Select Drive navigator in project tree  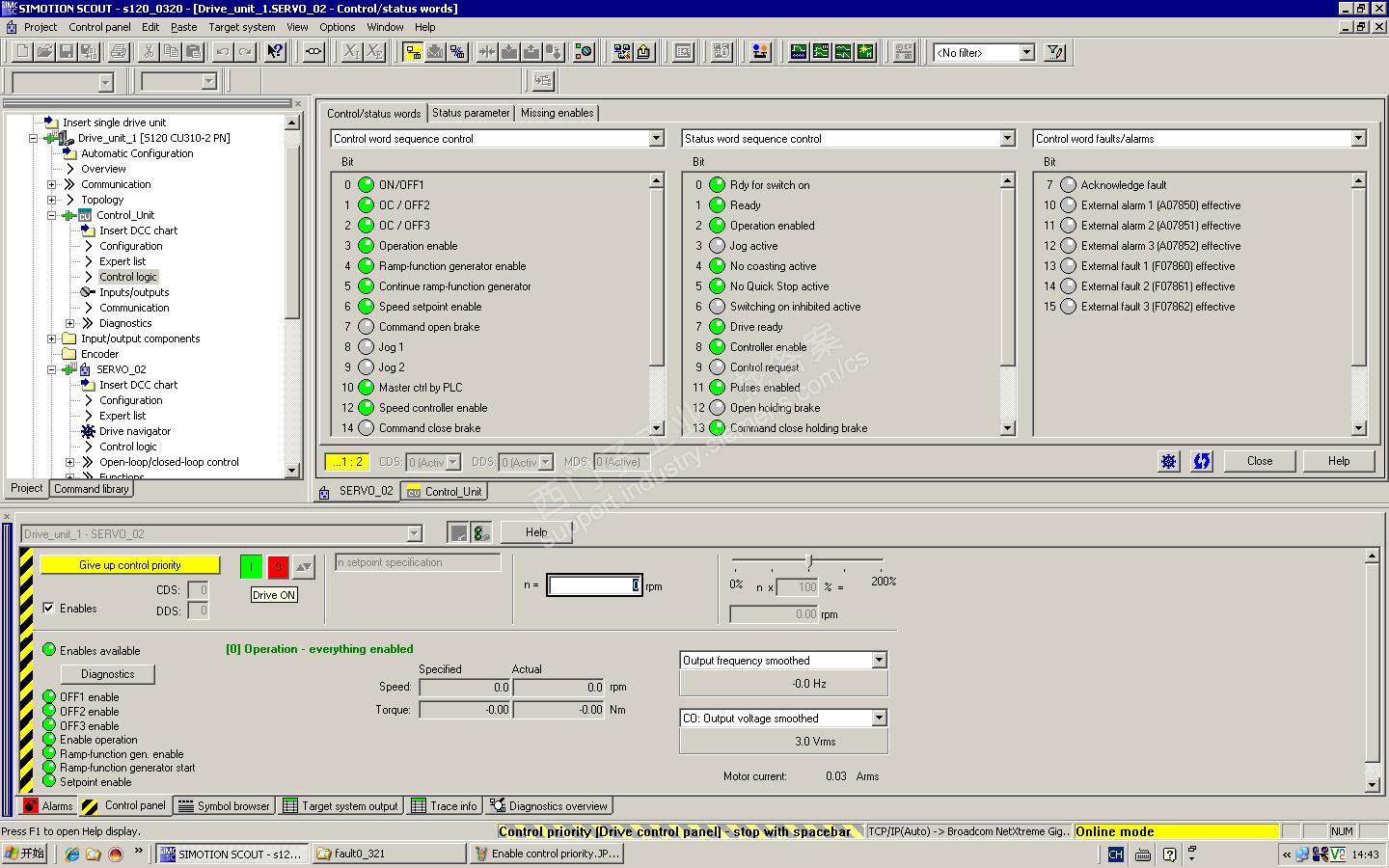pyautogui.click(x=135, y=431)
